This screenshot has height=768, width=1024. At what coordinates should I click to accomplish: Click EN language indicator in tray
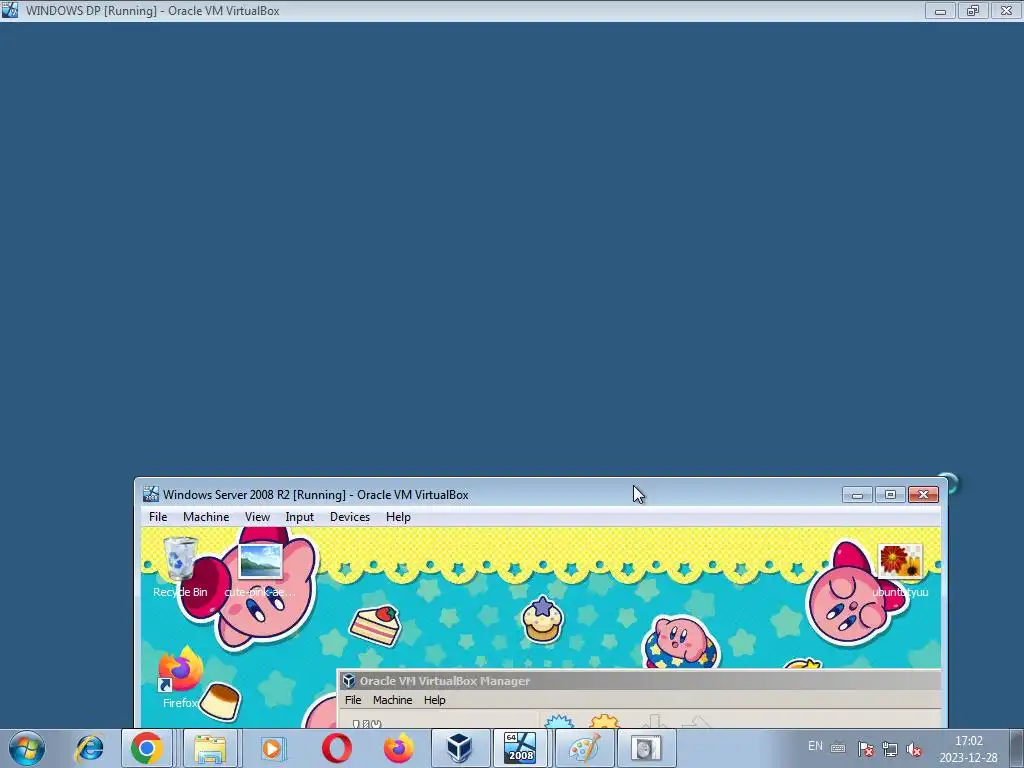(x=815, y=746)
